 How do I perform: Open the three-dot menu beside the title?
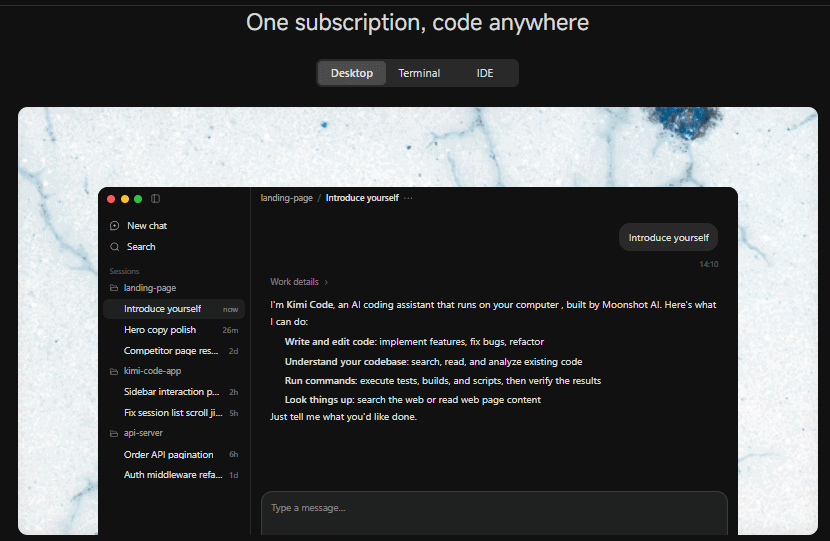(x=408, y=198)
